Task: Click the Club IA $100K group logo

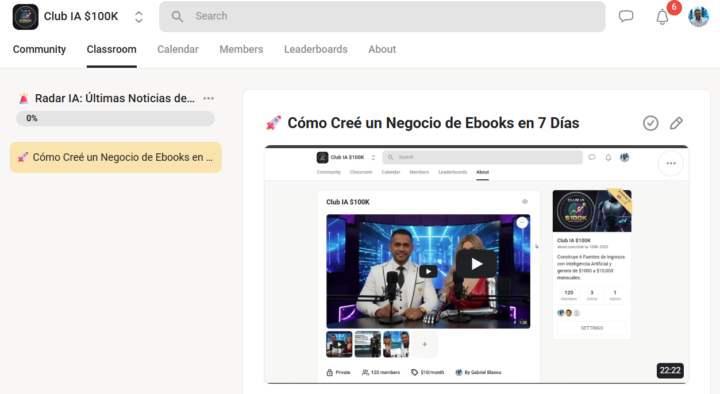Action: click(x=25, y=17)
